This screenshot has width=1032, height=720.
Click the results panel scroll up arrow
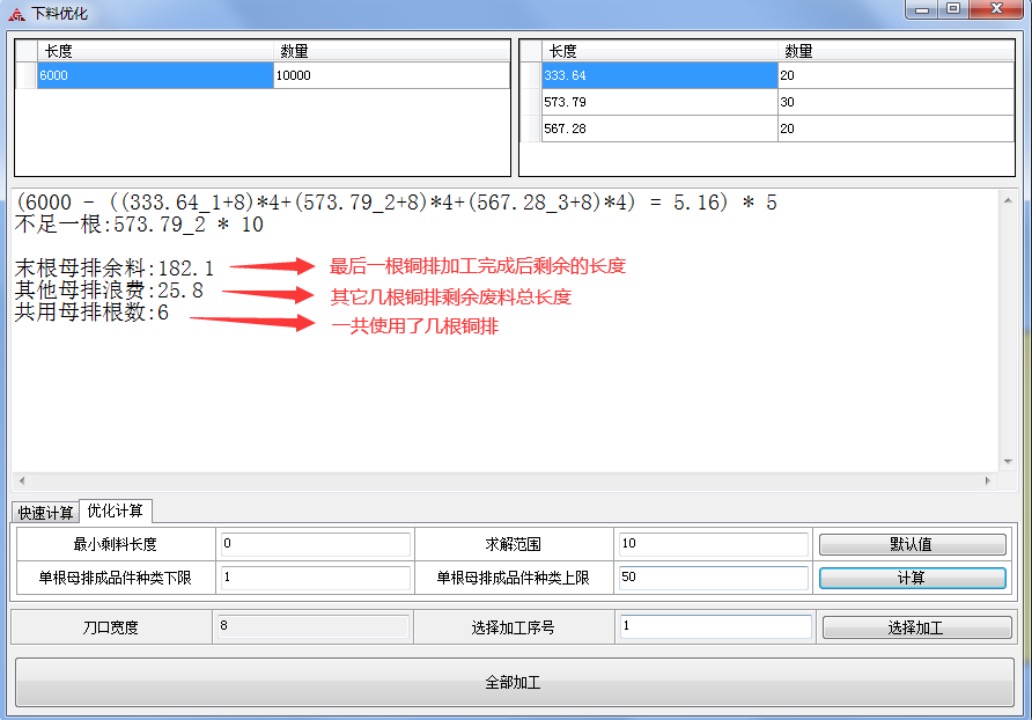(1007, 199)
